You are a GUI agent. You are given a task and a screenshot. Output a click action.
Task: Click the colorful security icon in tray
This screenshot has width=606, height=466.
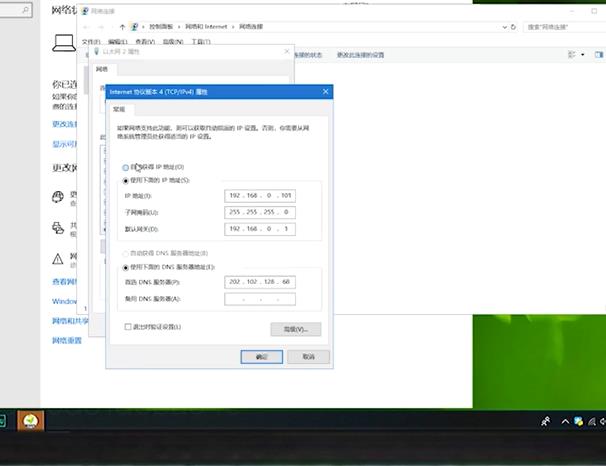pyautogui.click(x=578, y=421)
